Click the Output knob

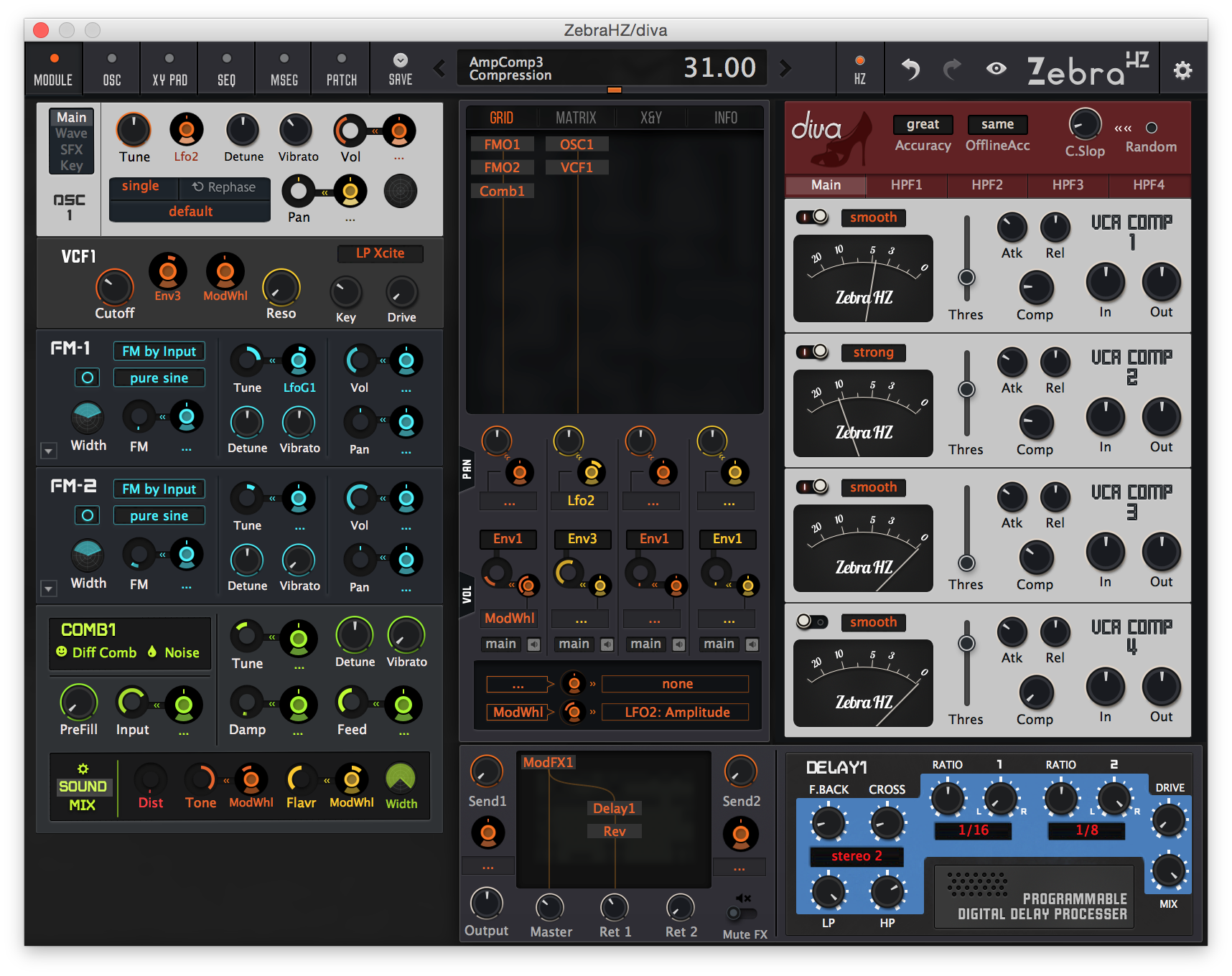pyautogui.click(x=486, y=904)
